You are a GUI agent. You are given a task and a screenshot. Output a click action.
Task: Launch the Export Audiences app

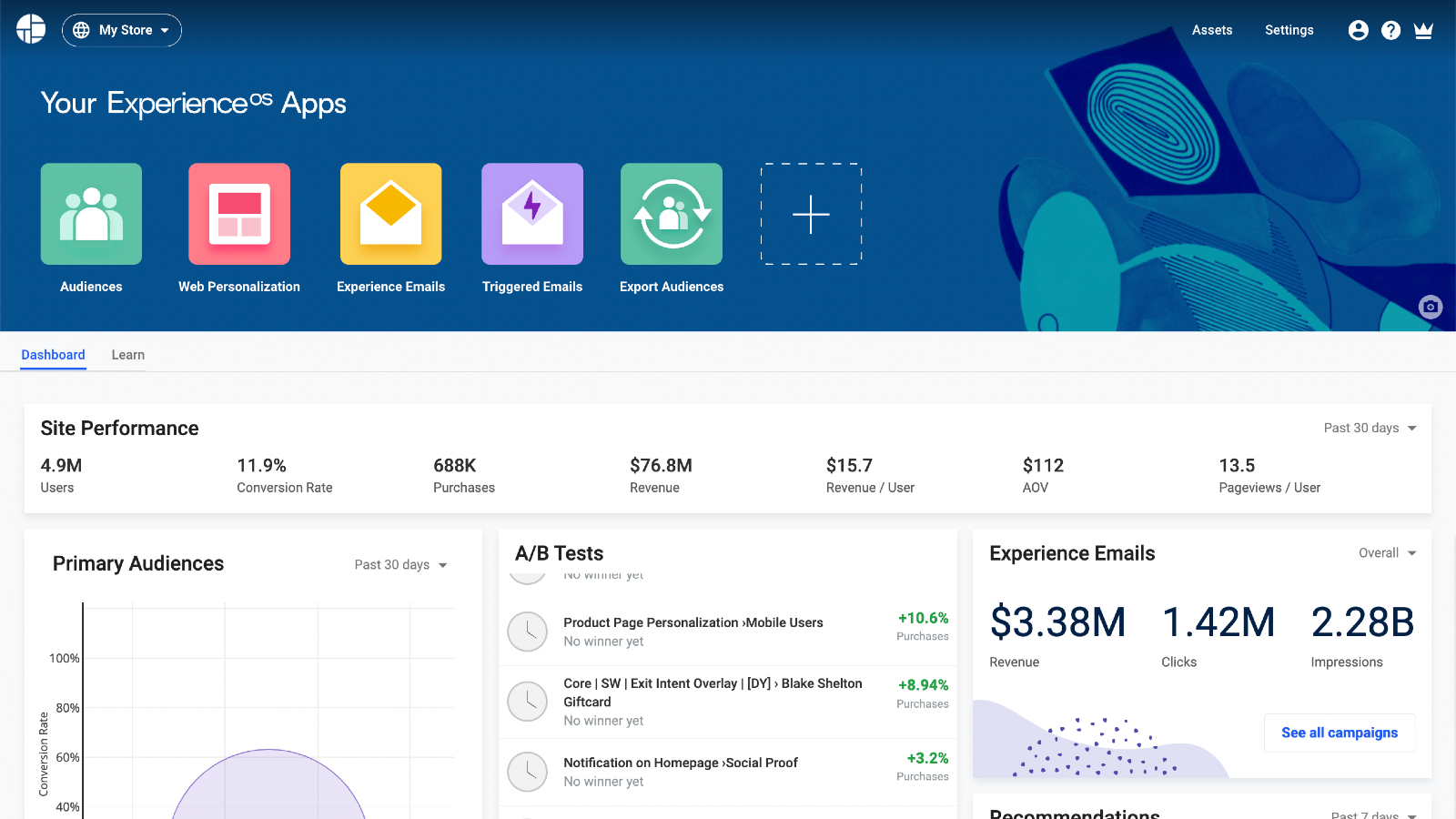671,214
